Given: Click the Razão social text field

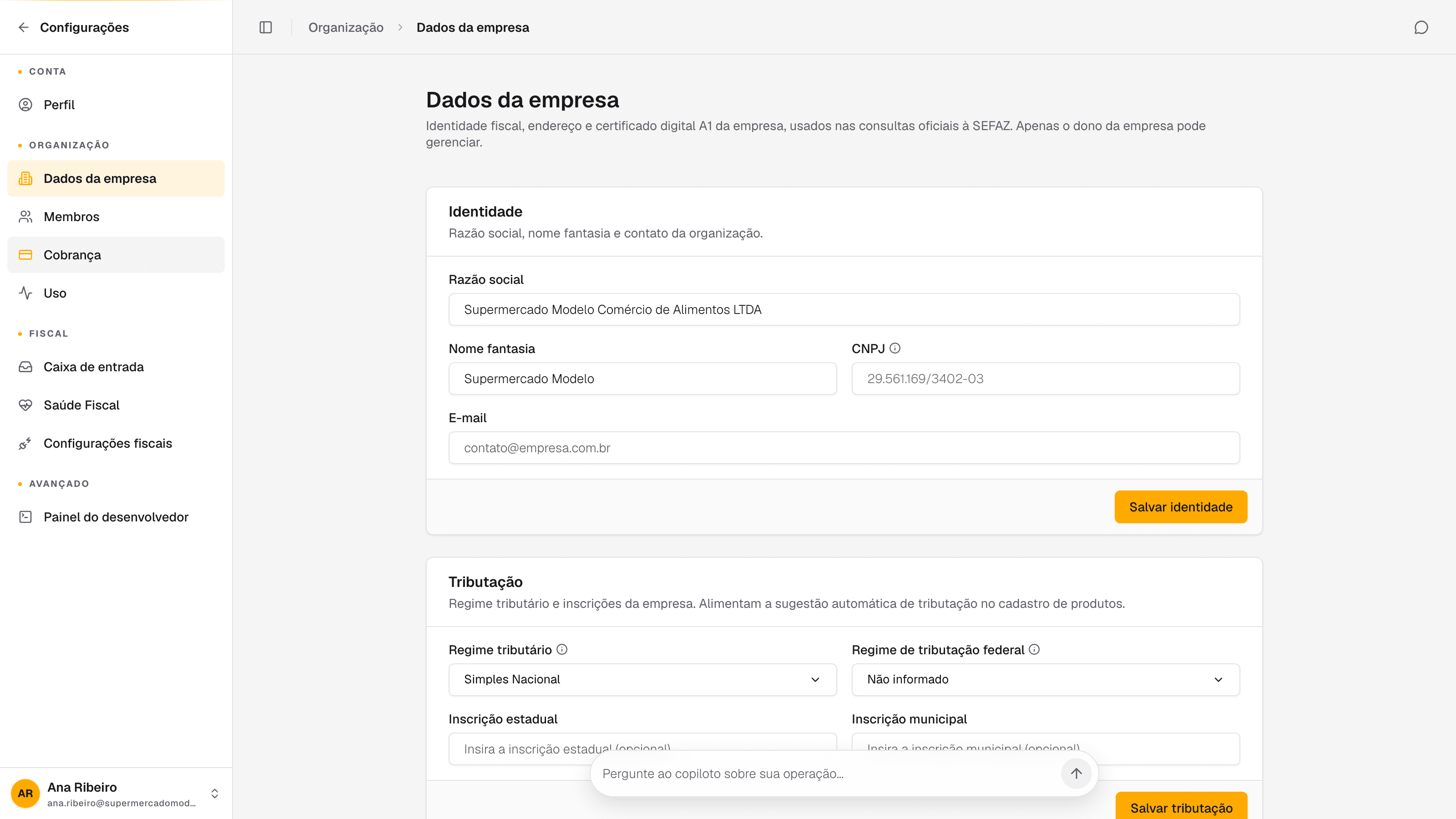Looking at the screenshot, I should (x=844, y=309).
